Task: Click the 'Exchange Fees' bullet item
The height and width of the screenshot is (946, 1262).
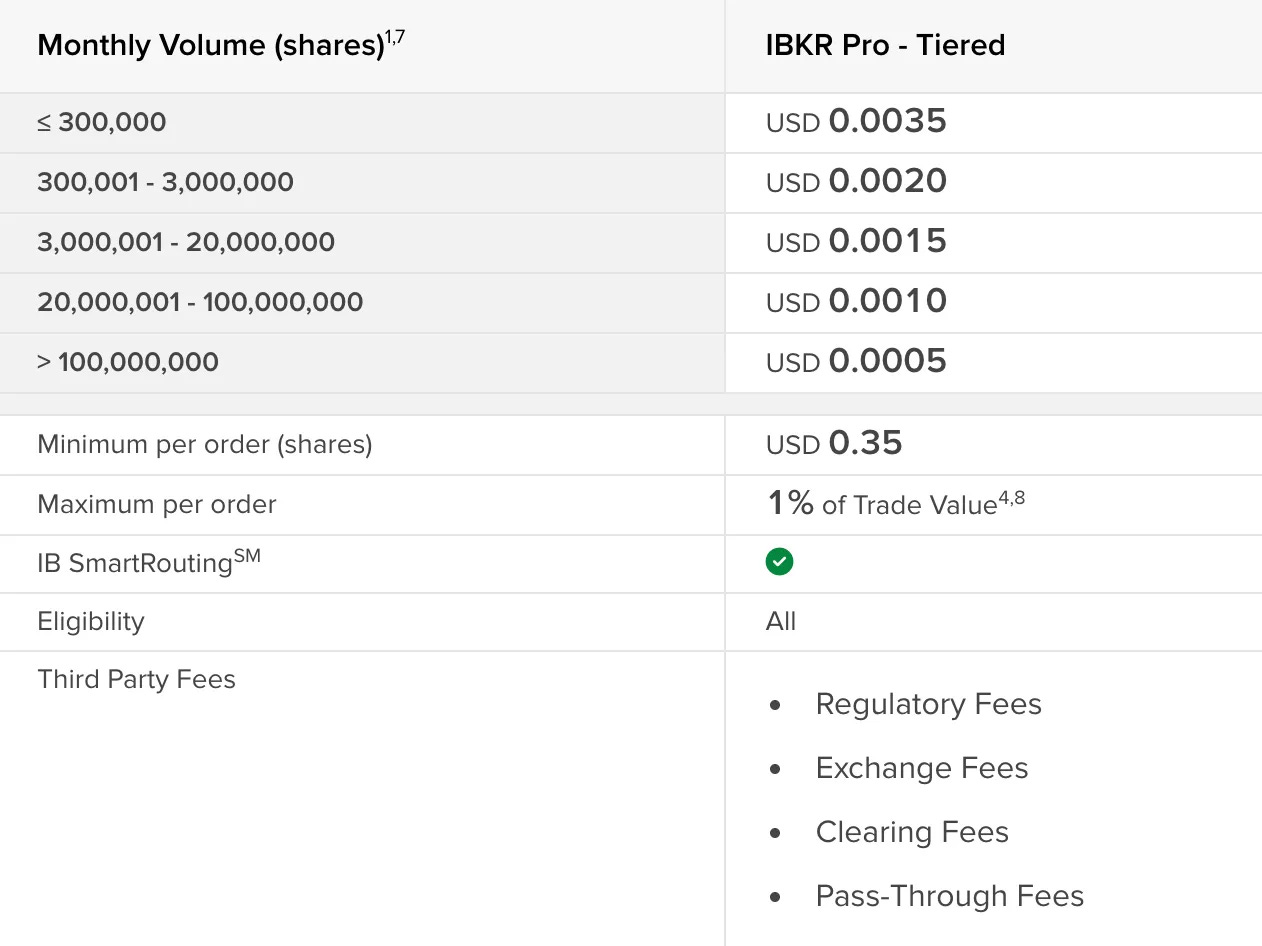Action: (922, 768)
